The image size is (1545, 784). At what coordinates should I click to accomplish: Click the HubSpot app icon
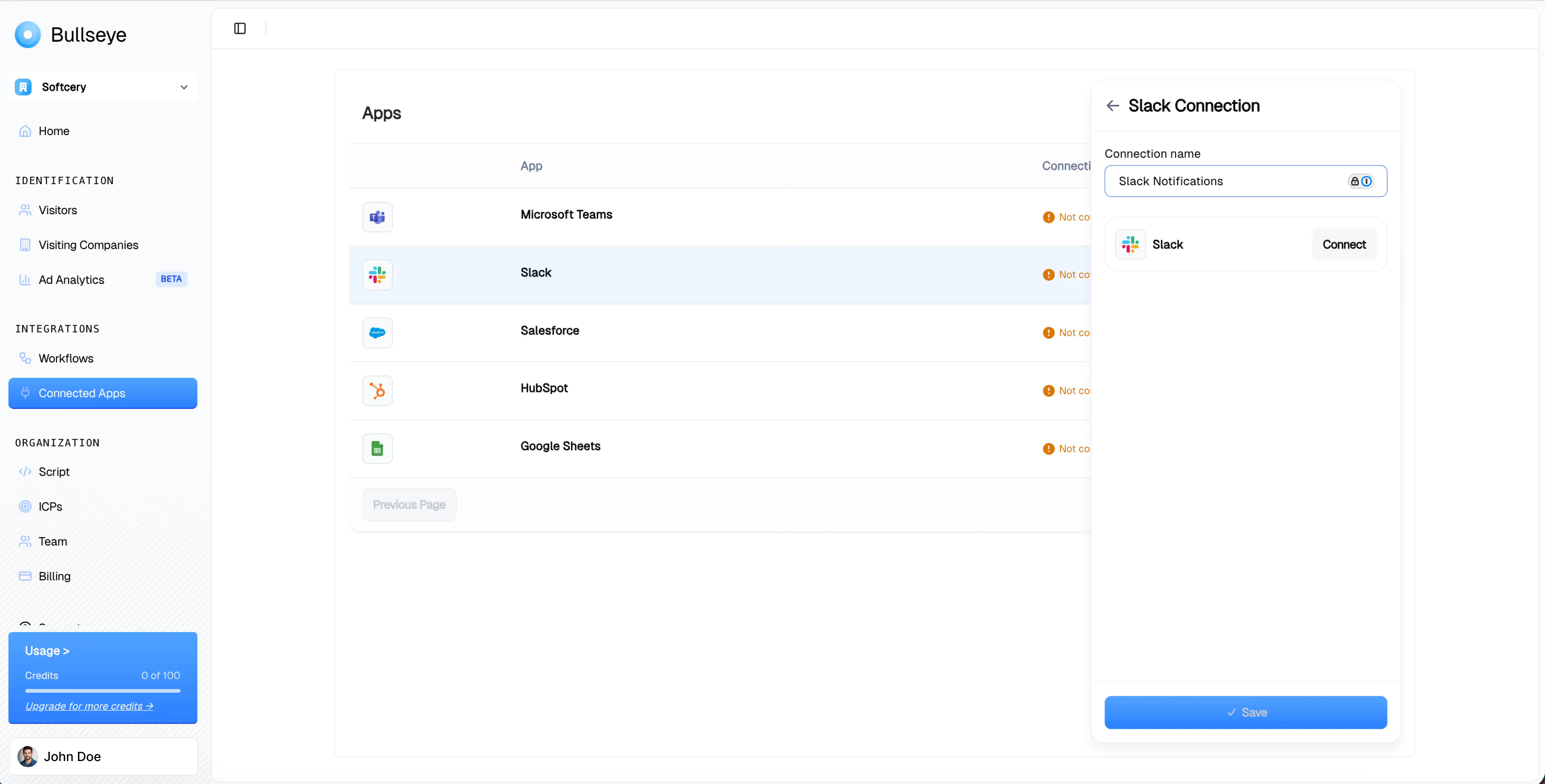pyautogui.click(x=377, y=390)
